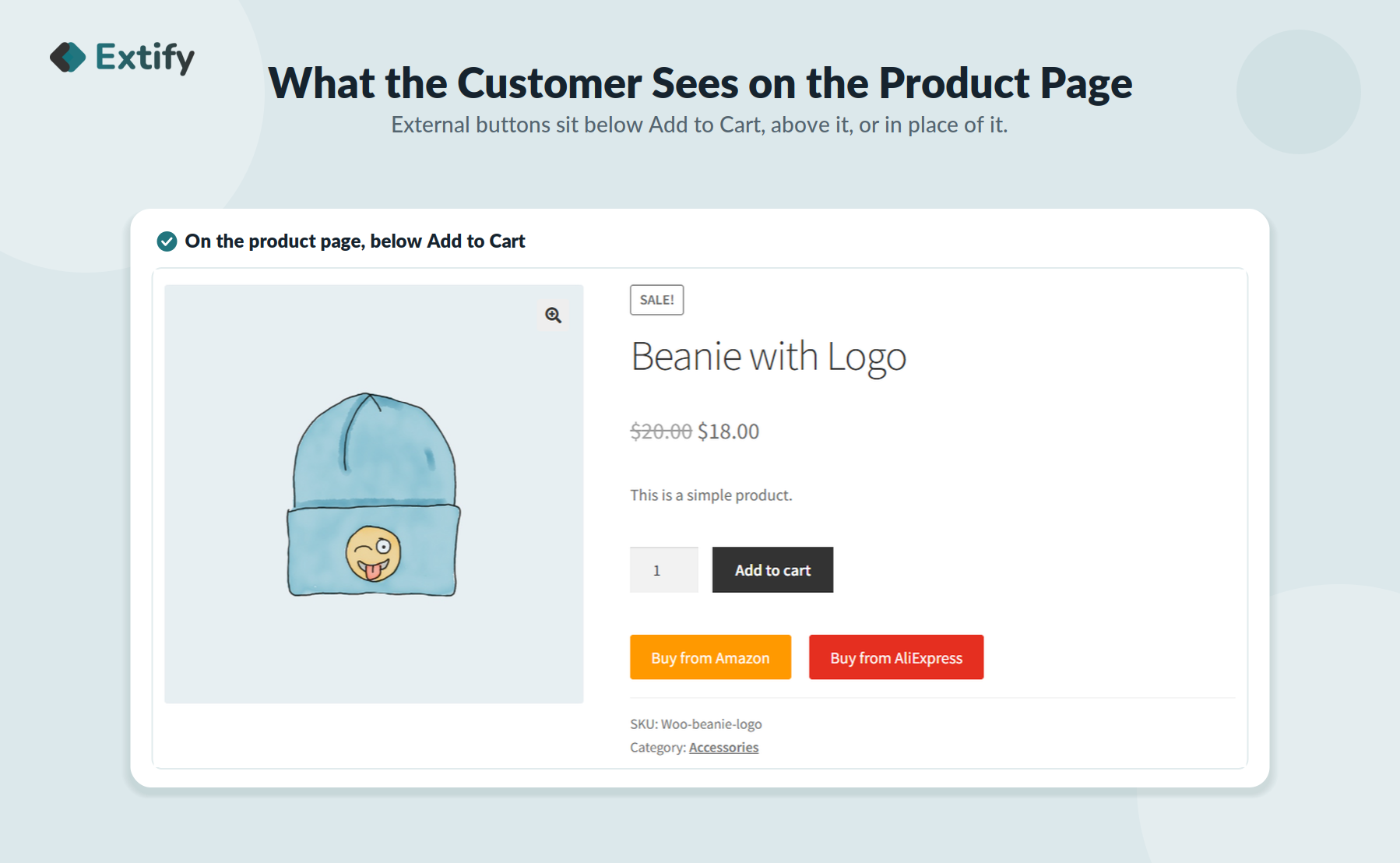Viewport: 1400px width, 863px height.
Task: Click the Extify logo icon
Action: tap(68, 57)
